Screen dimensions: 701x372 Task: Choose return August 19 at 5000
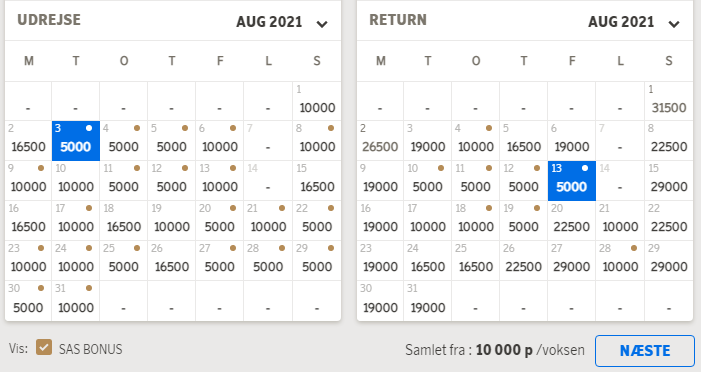coord(524,221)
